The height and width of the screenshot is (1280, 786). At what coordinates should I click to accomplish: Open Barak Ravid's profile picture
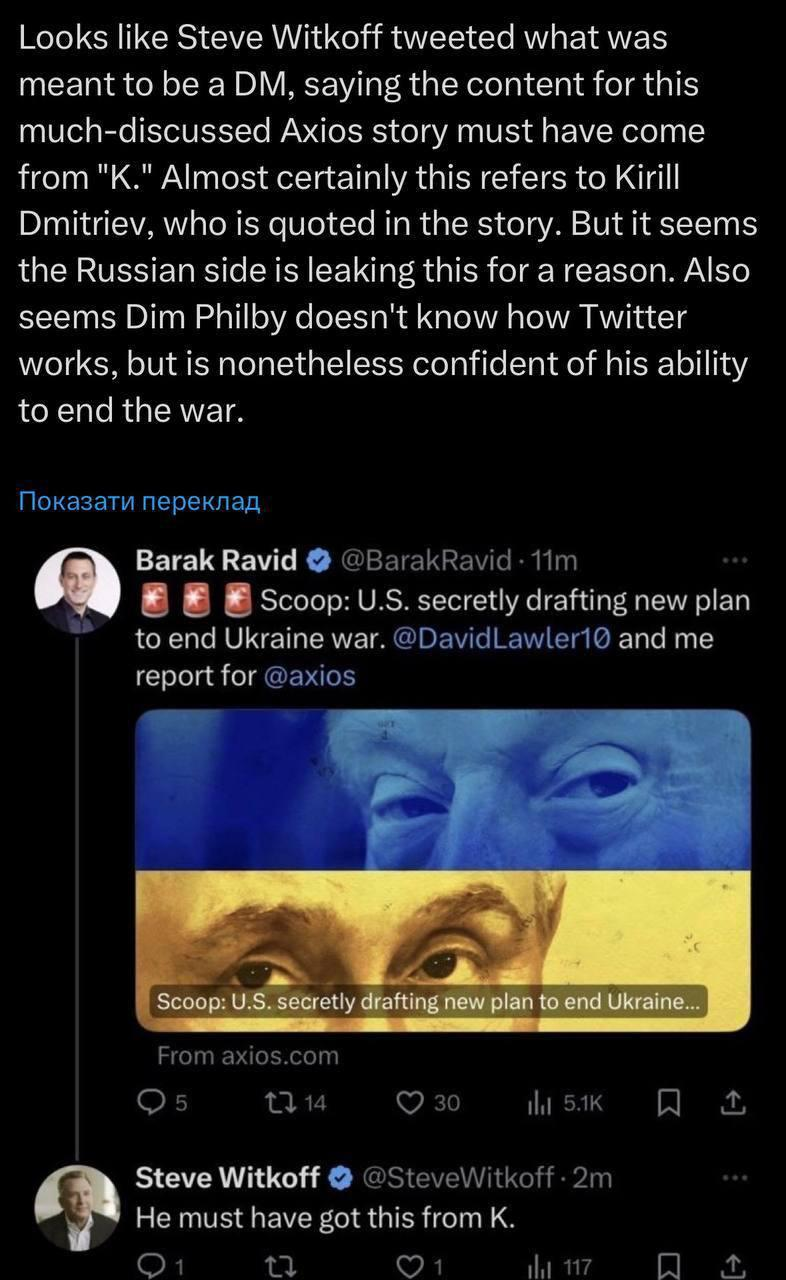[77, 590]
